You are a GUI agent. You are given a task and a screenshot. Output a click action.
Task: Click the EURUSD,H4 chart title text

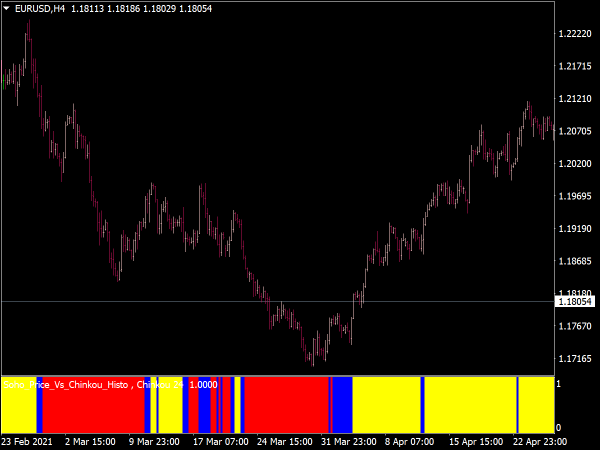[x=40, y=9]
